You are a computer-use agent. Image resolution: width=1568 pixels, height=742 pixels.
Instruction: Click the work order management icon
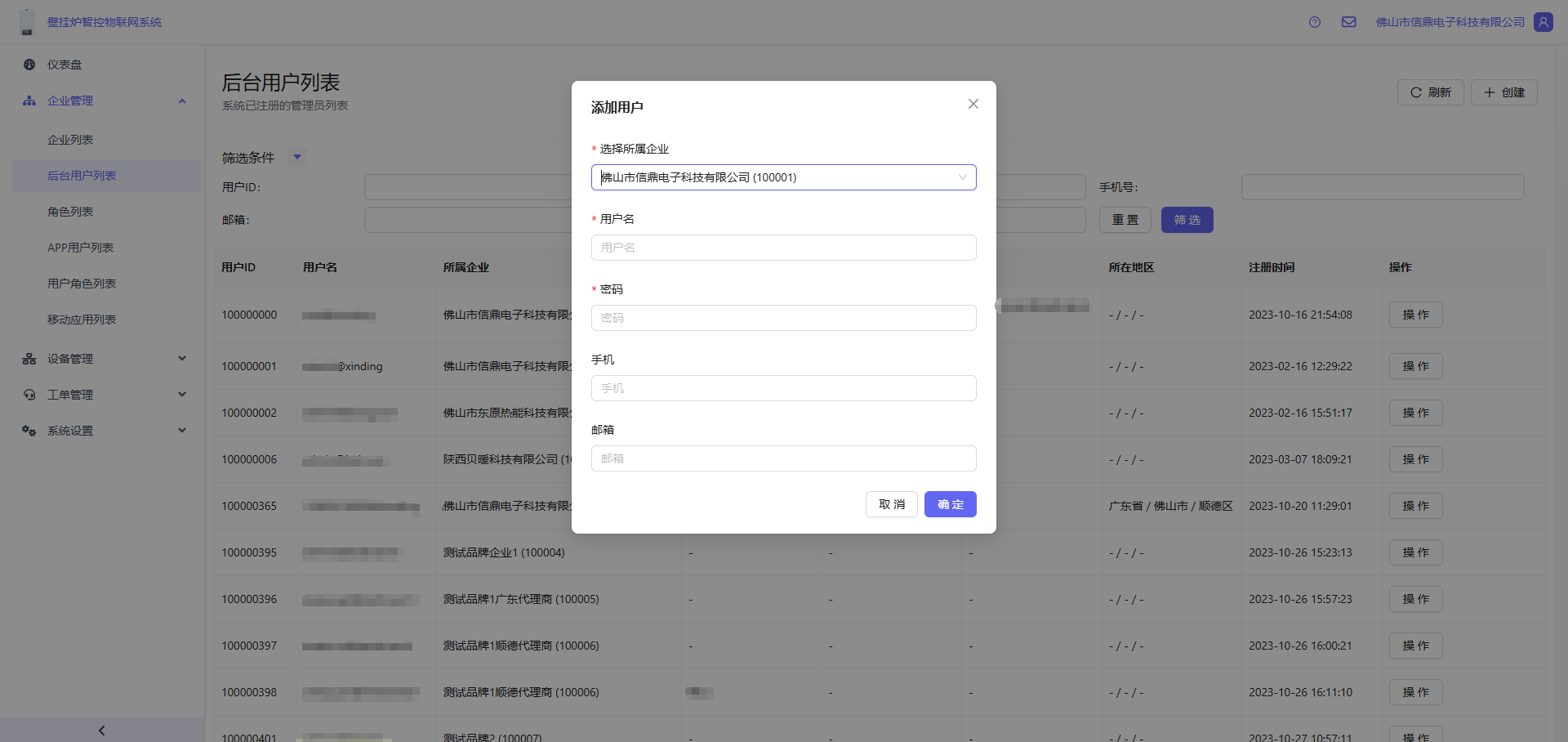[29, 395]
